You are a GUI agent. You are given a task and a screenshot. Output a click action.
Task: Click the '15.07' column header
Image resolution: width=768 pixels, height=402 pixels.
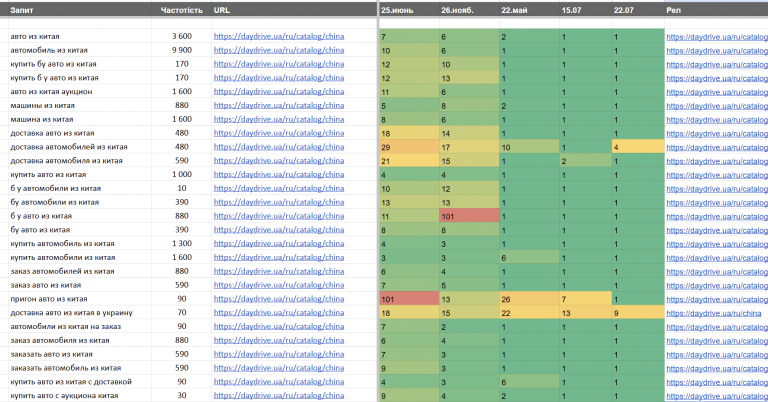pyautogui.click(x=571, y=10)
